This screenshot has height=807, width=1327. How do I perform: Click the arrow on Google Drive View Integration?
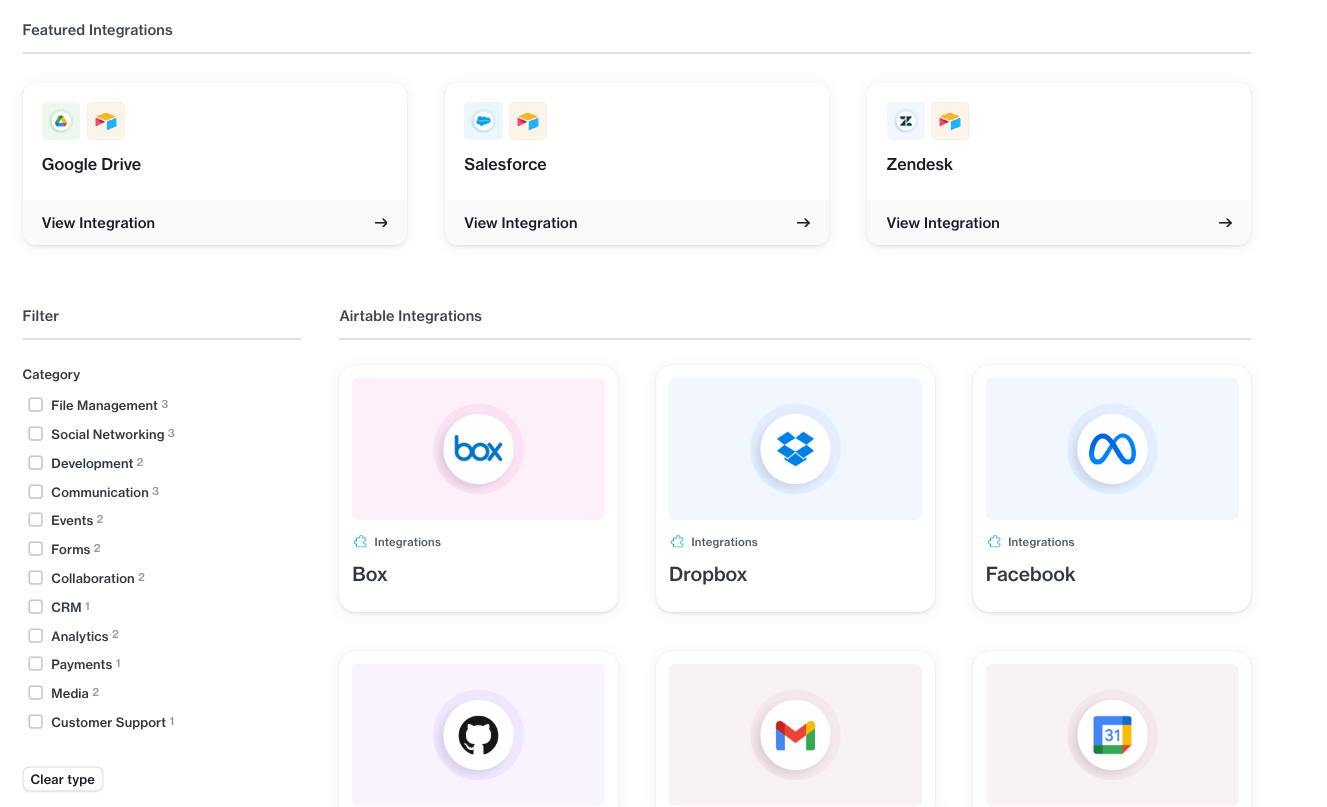(x=381, y=223)
